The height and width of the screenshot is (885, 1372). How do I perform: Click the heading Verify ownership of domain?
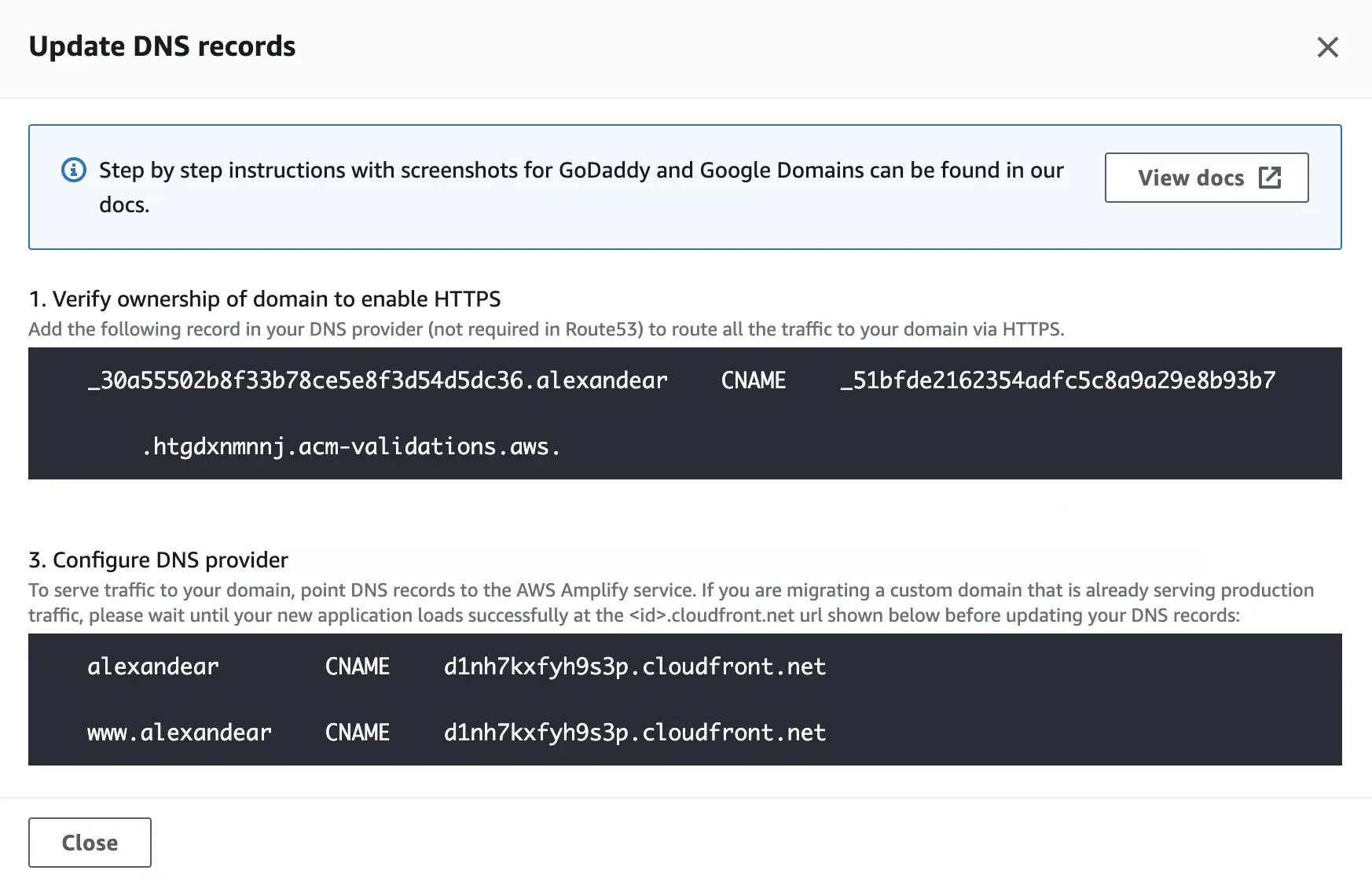pos(265,299)
